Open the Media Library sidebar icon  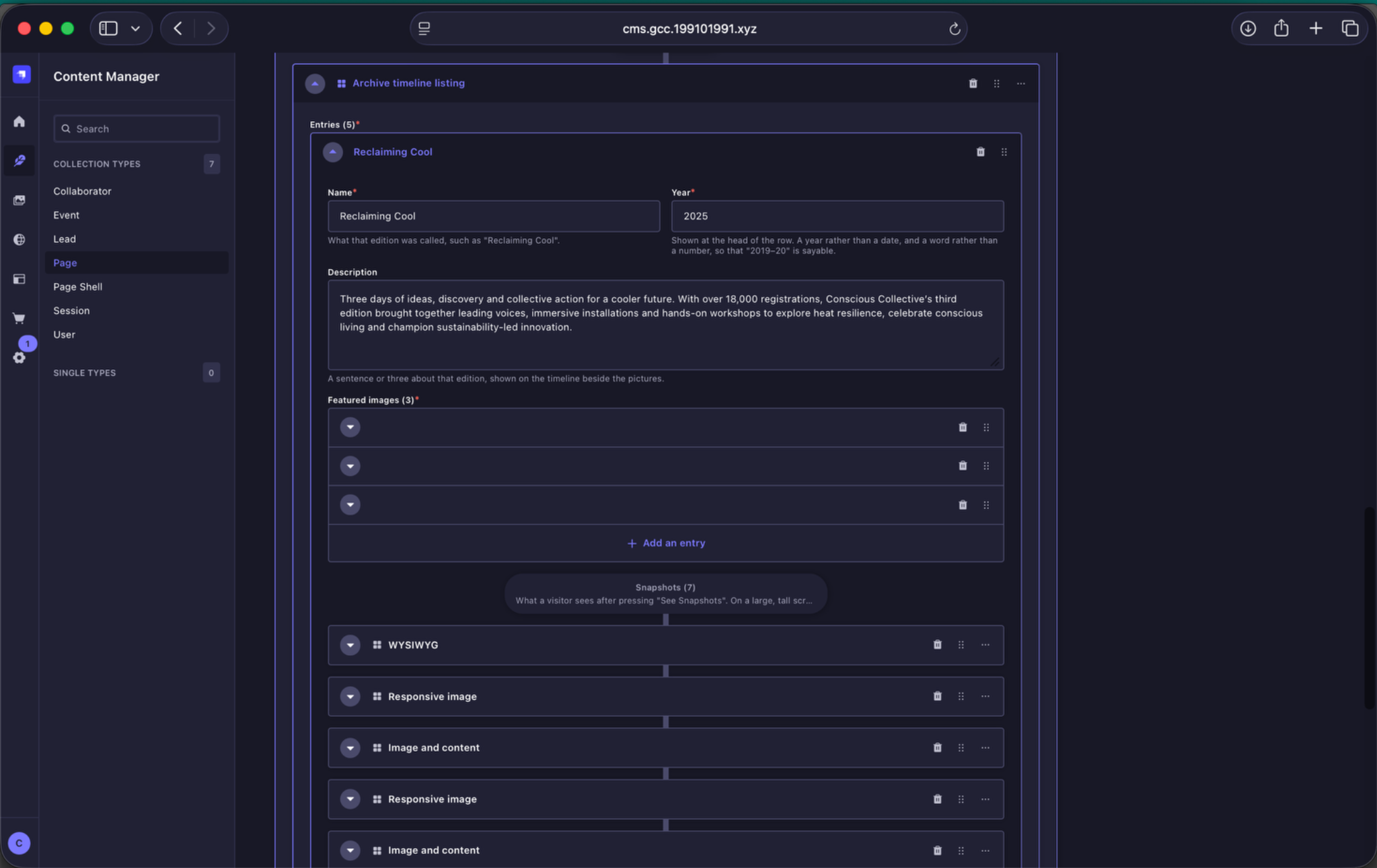(x=19, y=200)
